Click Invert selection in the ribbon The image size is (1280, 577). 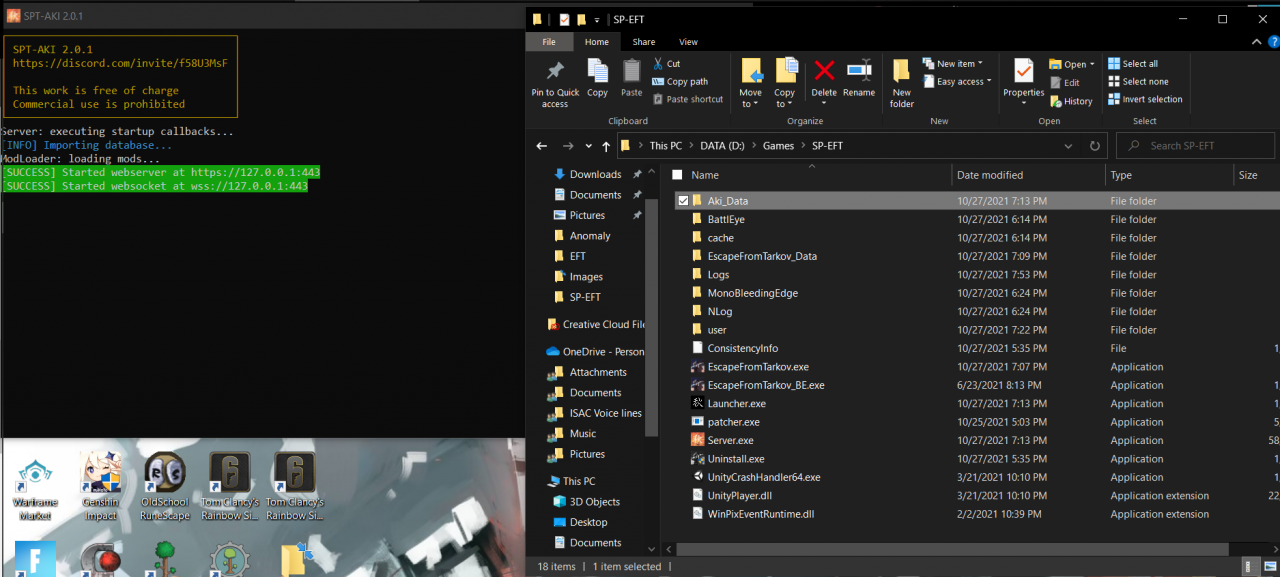pos(1145,99)
